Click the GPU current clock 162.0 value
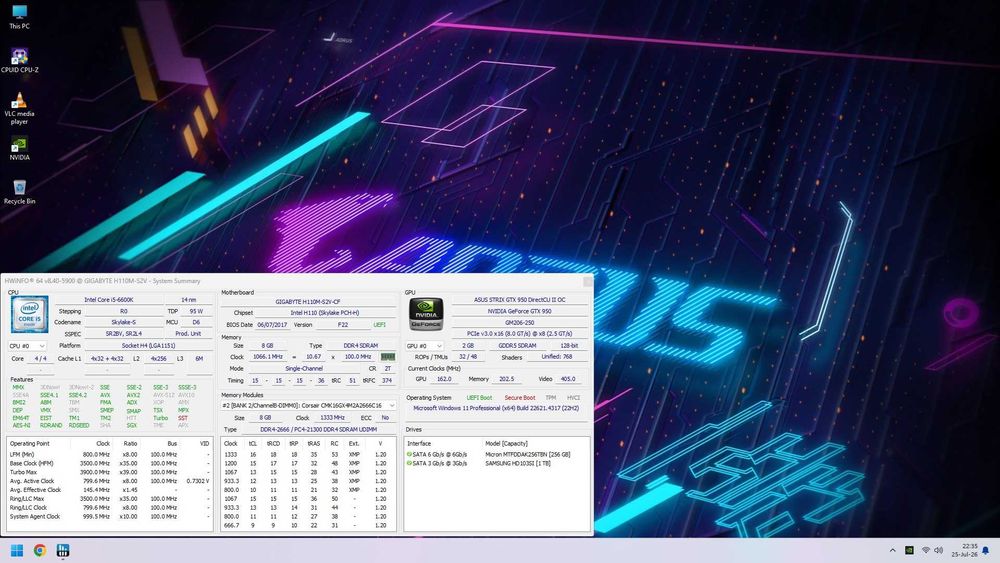This screenshot has width=1000, height=563. coord(444,379)
